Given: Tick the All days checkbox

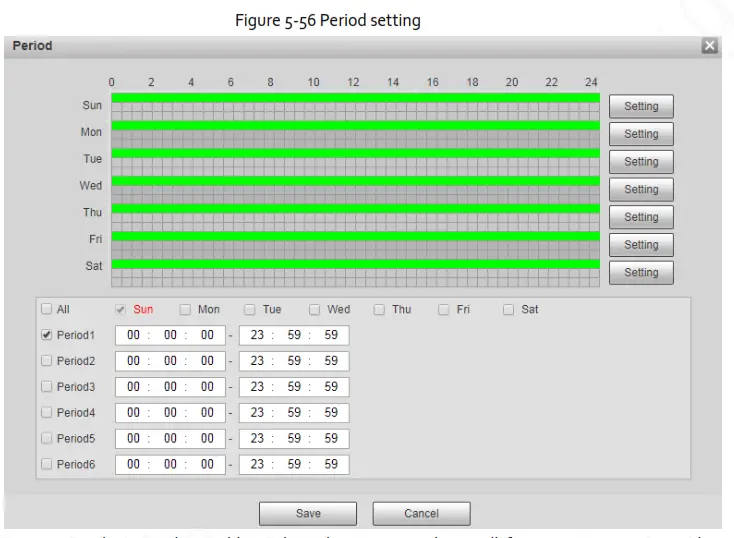Looking at the screenshot, I should 46,309.
